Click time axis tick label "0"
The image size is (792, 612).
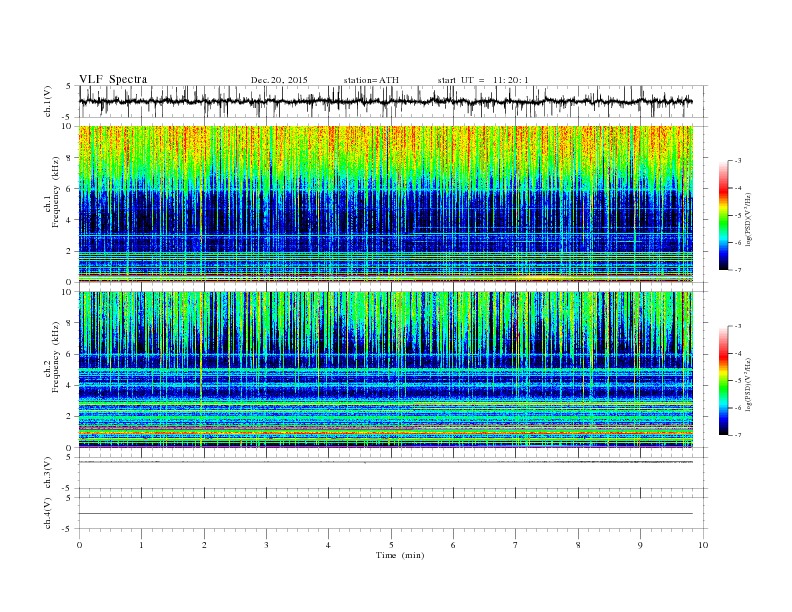pyautogui.click(x=79, y=545)
